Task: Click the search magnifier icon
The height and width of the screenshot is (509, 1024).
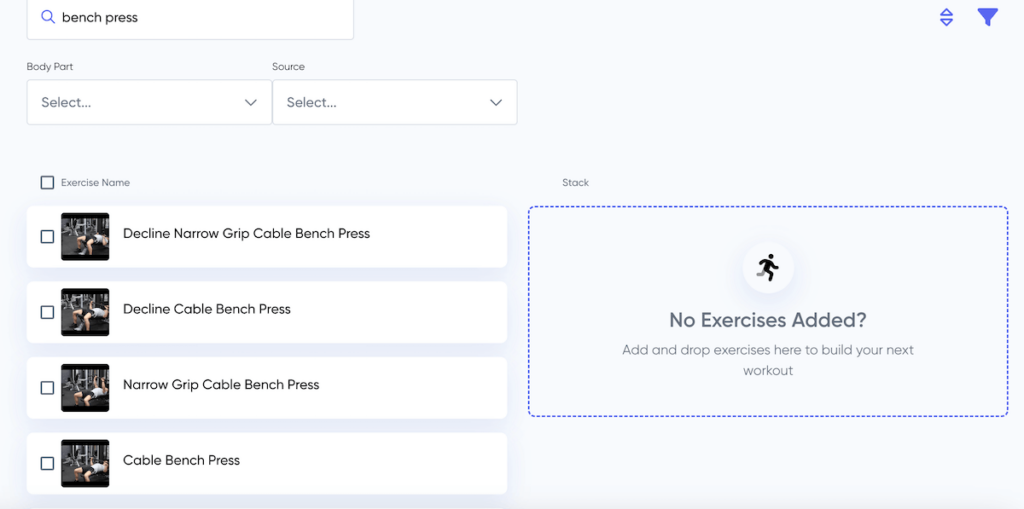Action: [47, 17]
